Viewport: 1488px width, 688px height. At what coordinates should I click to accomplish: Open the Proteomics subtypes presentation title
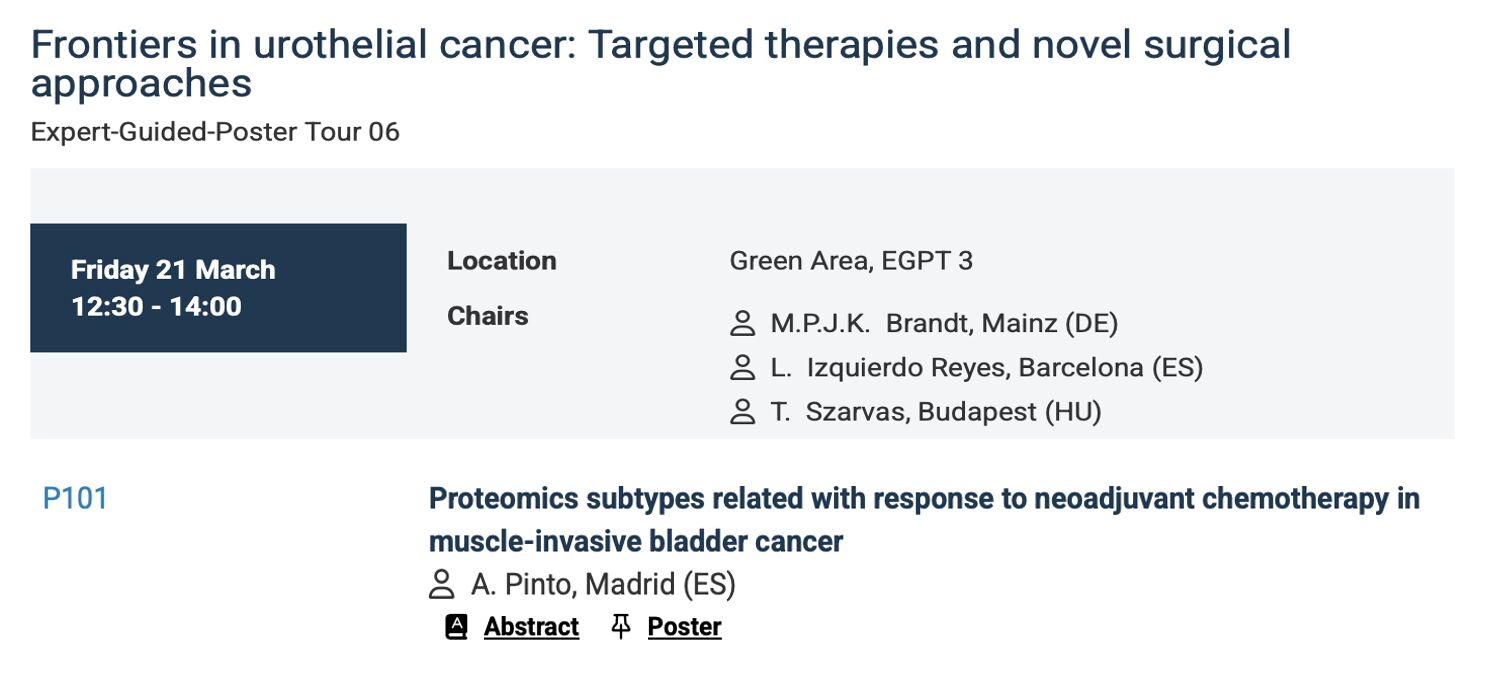click(924, 520)
